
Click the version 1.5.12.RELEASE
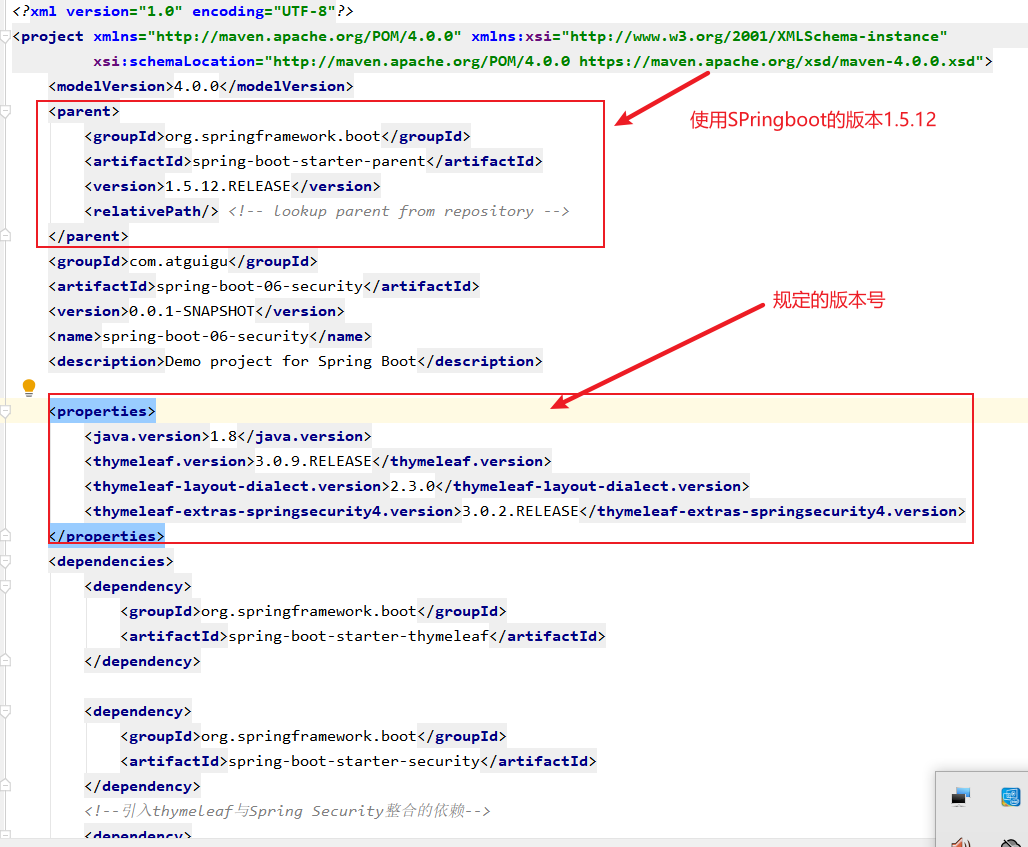tap(227, 186)
